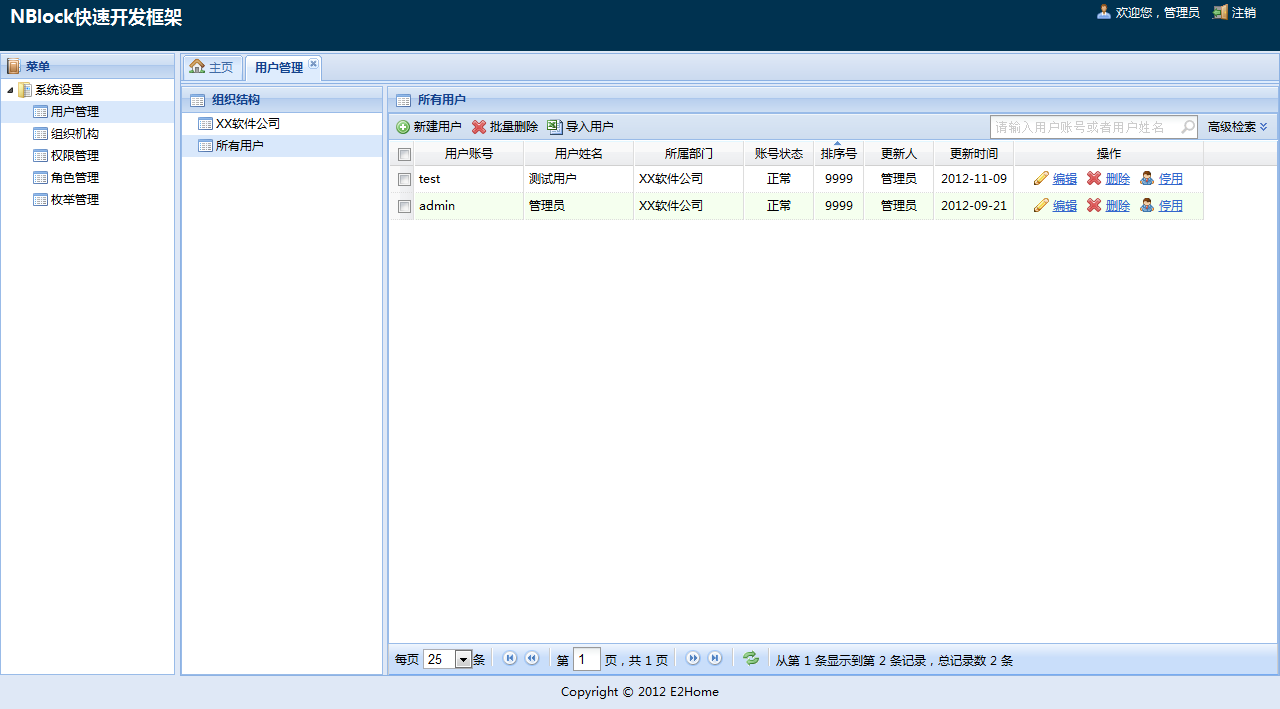
Task: Click the 2012-11-09 date cell
Action: point(974,179)
